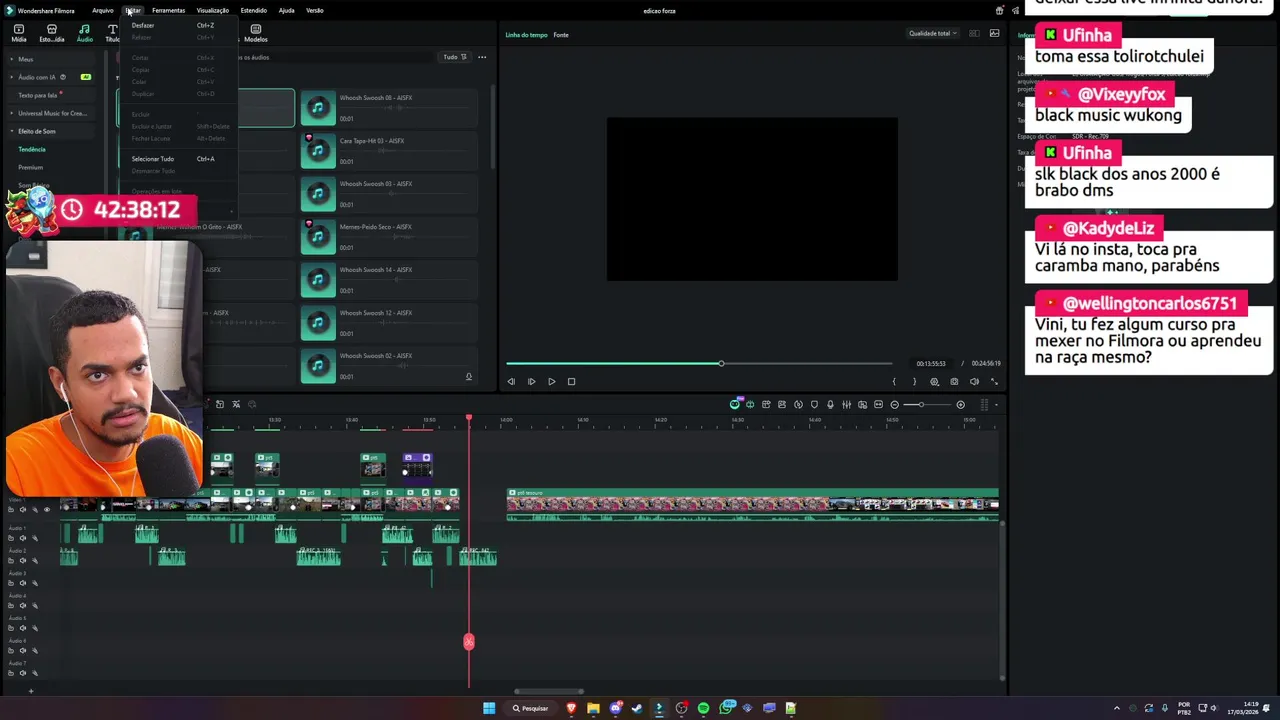Open the Modelos panel icon

(x=256, y=33)
